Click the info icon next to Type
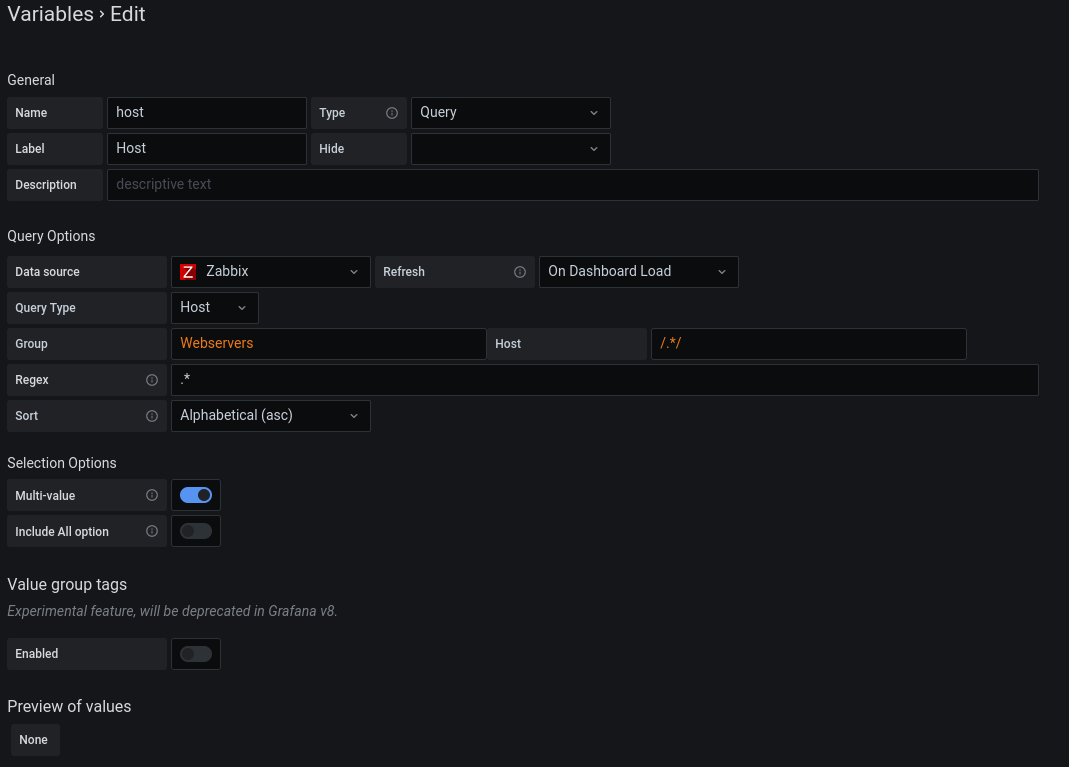The height and width of the screenshot is (767, 1069). pos(392,112)
